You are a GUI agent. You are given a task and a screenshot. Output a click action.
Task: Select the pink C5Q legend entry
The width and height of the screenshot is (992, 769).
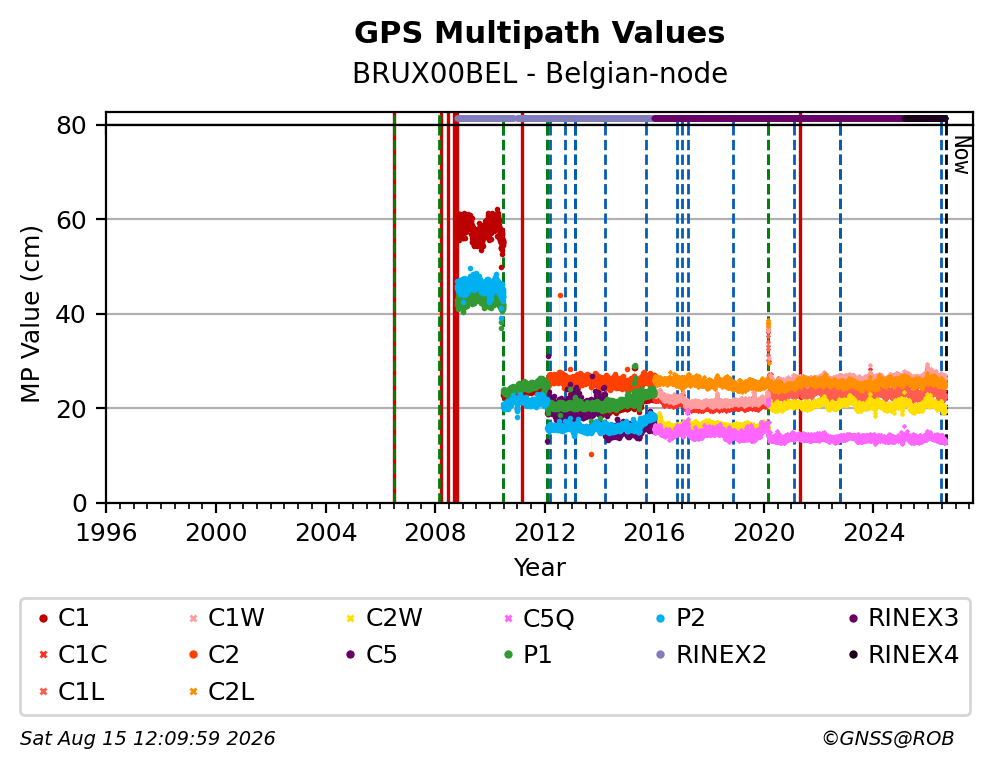(x=538, y=618)
